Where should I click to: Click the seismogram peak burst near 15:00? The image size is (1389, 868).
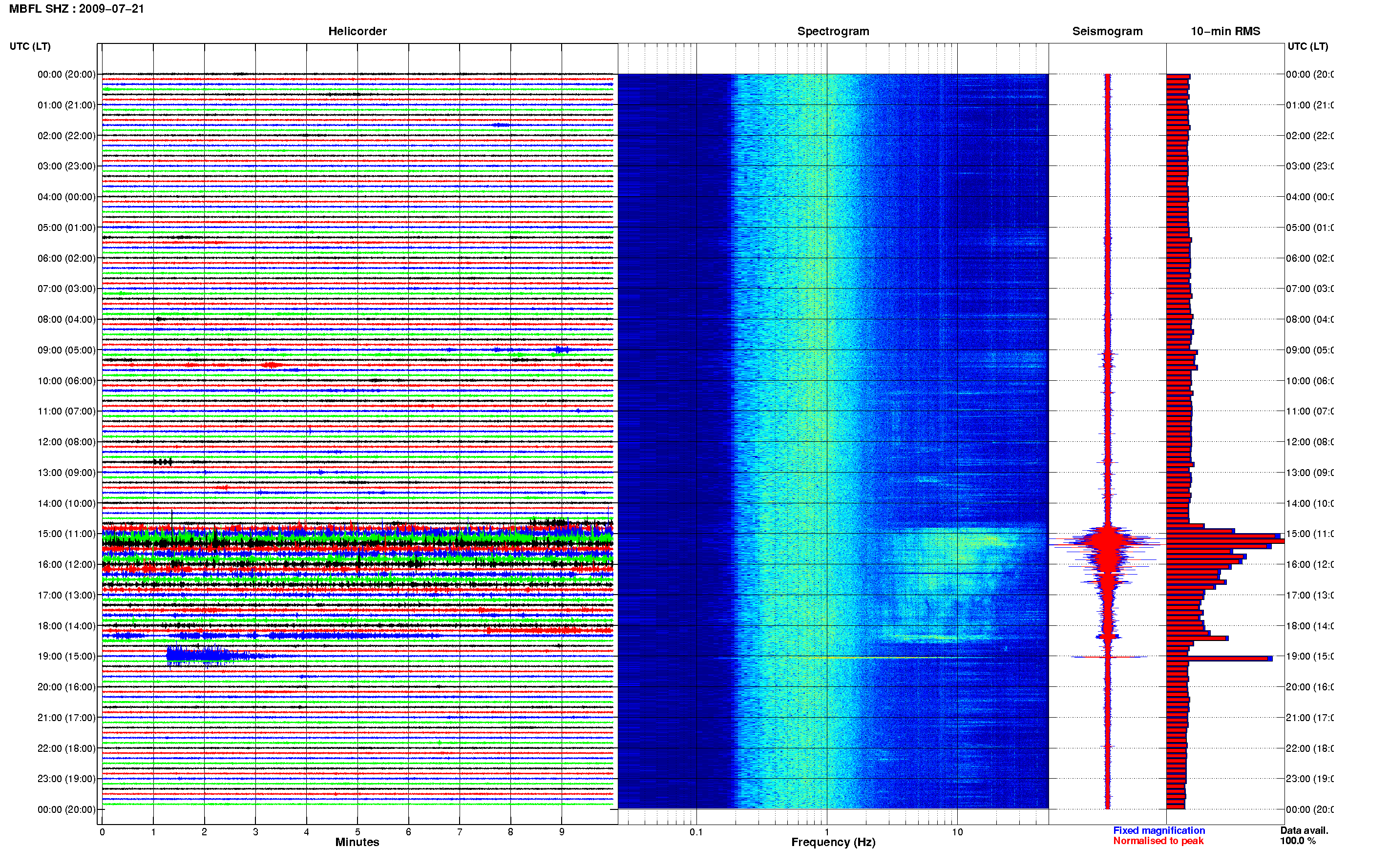(x=1108, y=541)
